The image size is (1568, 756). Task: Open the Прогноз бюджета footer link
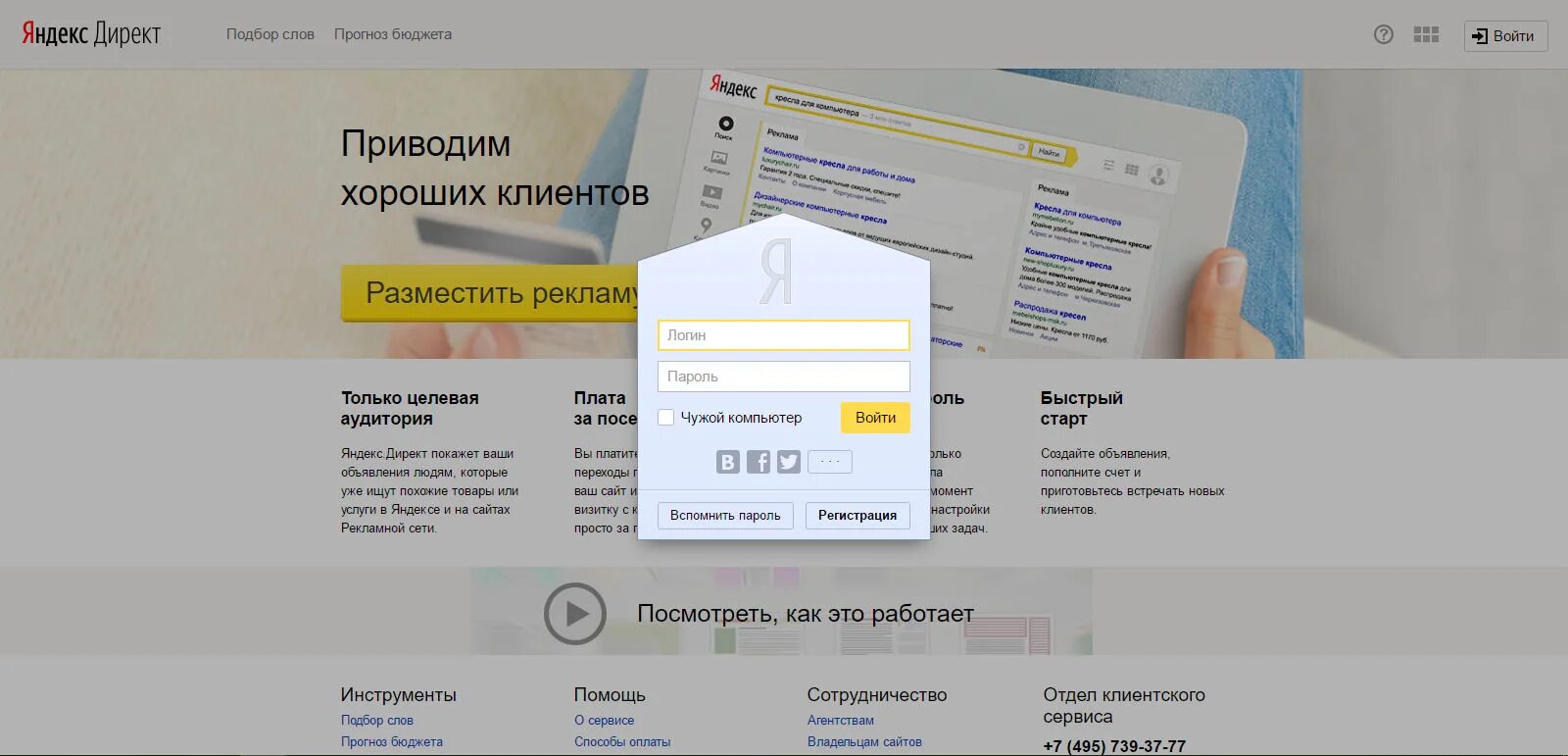click(x=392, y=742)
